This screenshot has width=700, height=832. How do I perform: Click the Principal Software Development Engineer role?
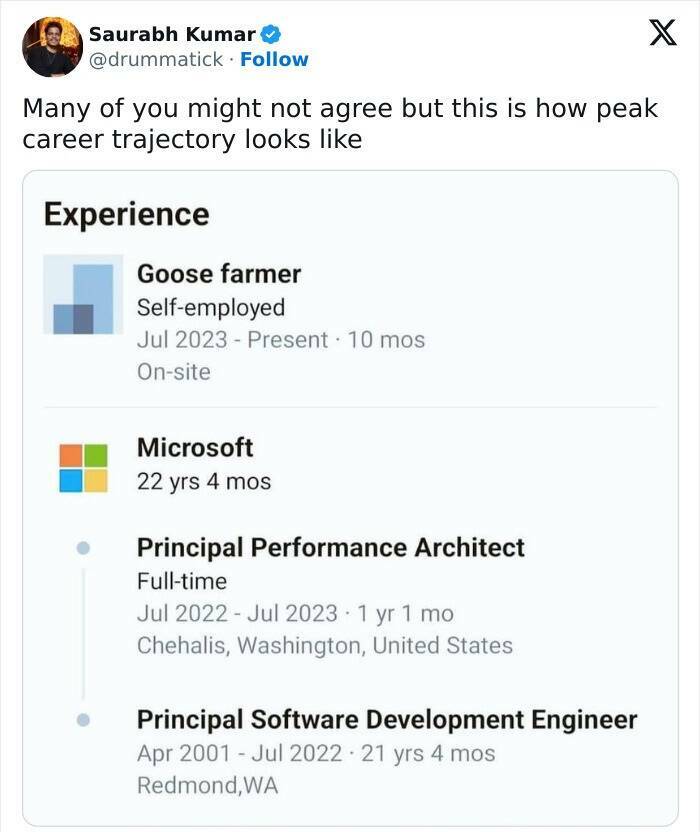point(387,718)
